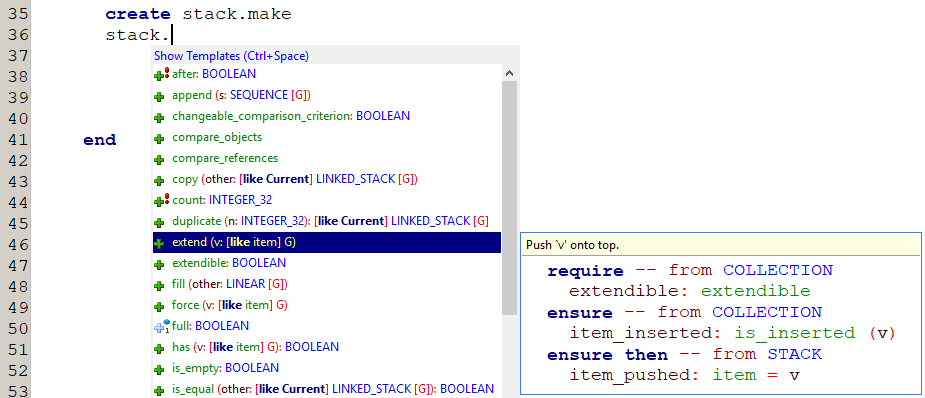Click the 'stack.' text on line 36
Screen dimensions: 925x398
click(x=137, y=35)
